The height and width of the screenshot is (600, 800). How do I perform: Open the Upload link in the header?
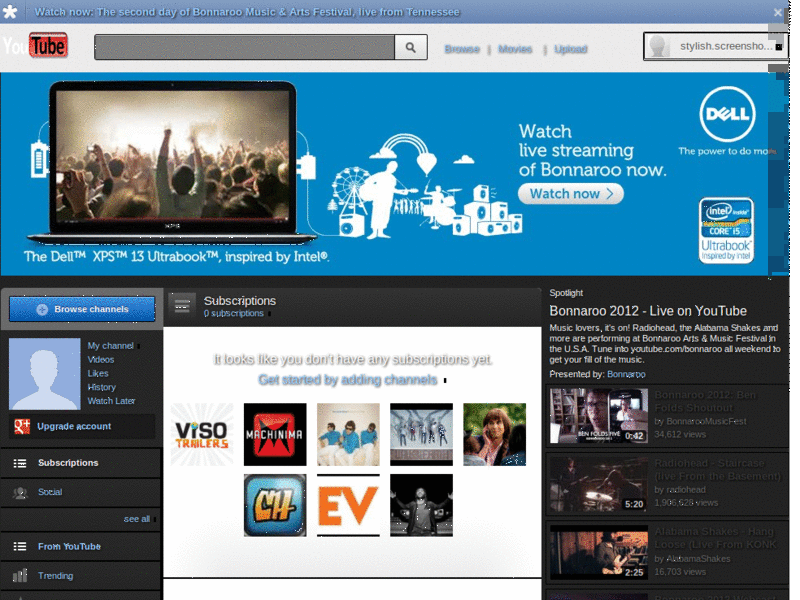tap(570, 49)
